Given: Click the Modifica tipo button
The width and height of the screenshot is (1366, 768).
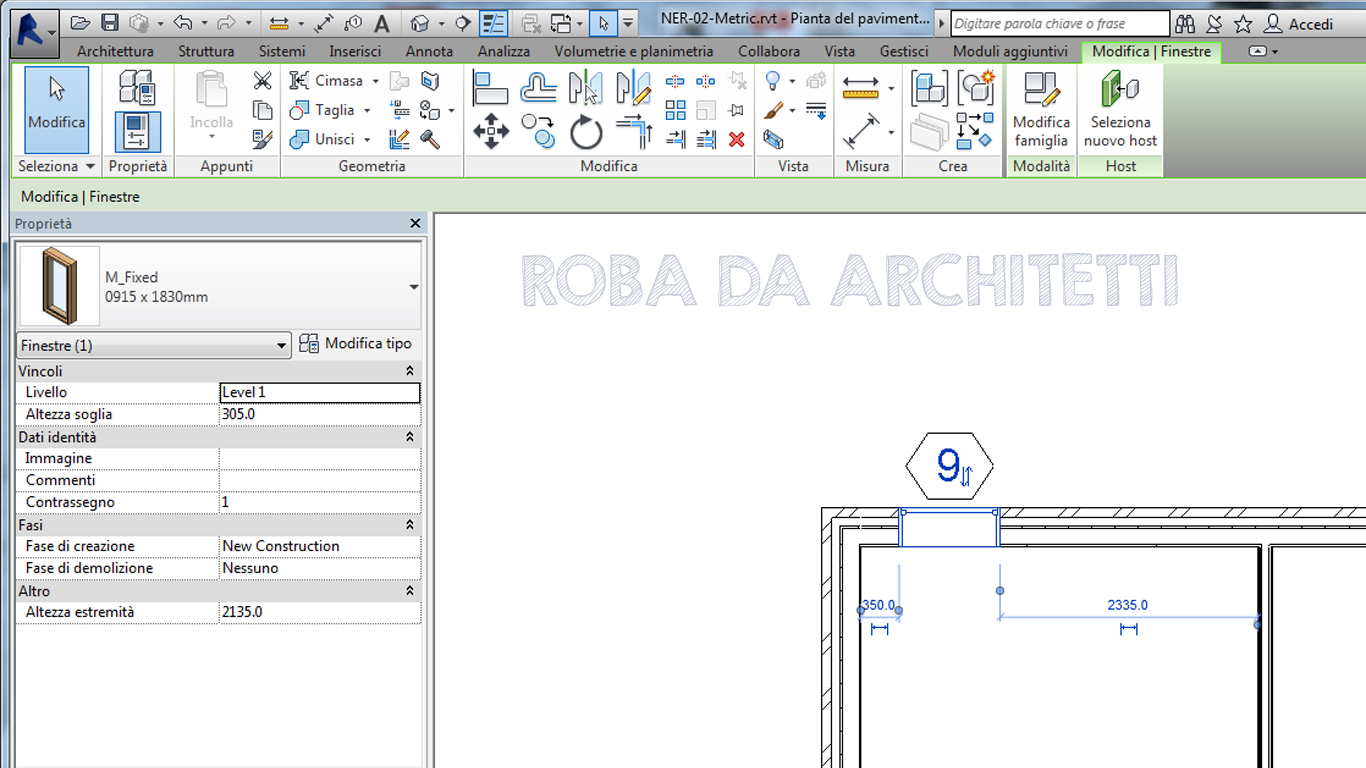Looking at the screenshot, I should click(356, 344).
